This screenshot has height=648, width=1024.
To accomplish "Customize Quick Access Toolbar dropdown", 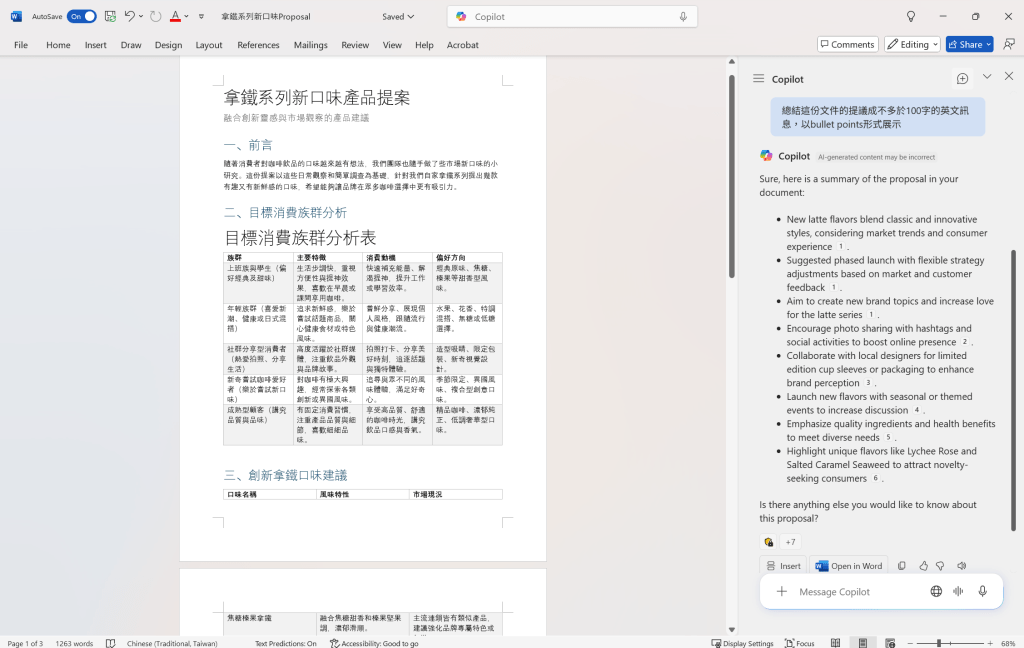I will click(x=201, y=16).
